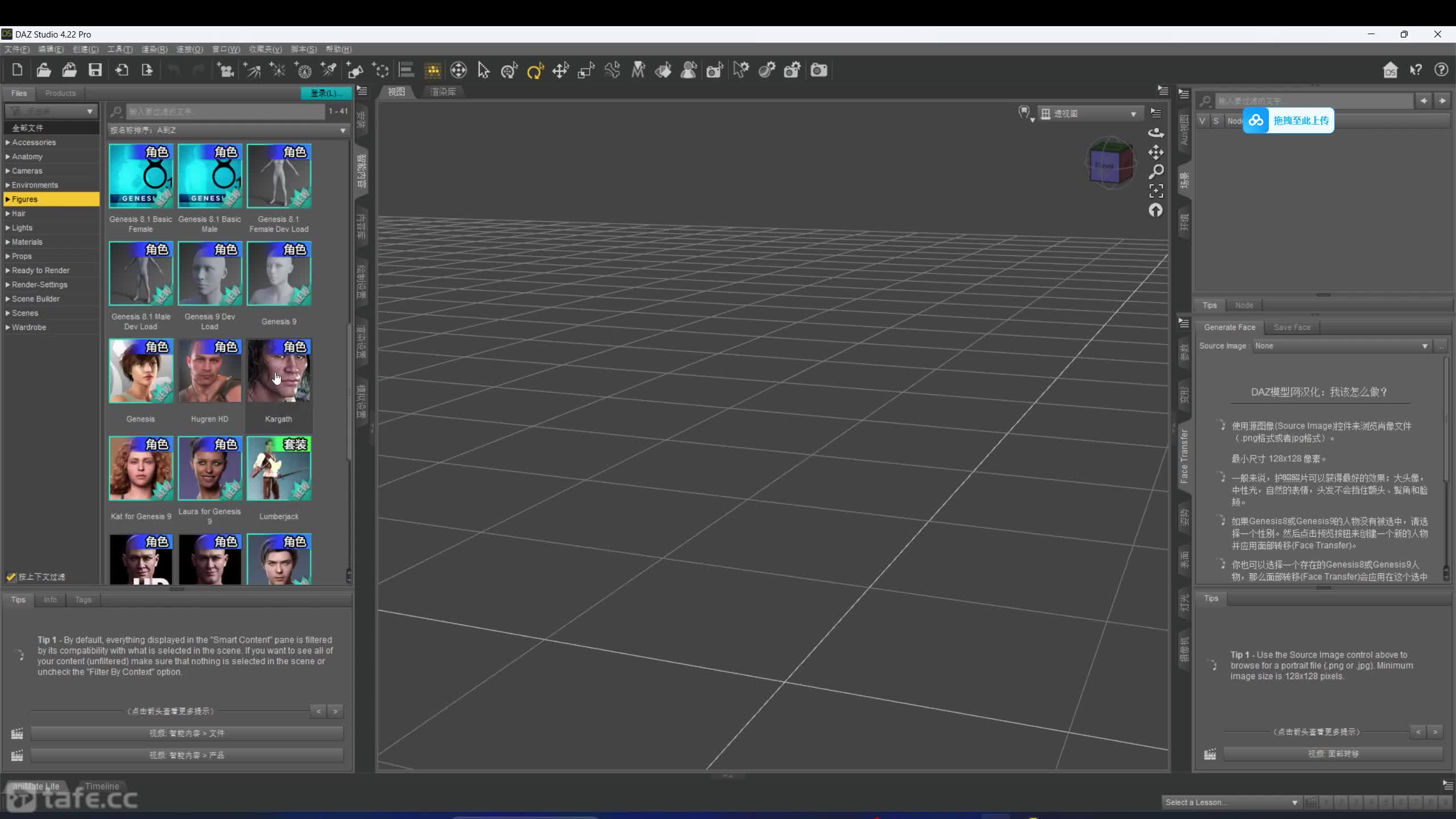Select the Node Selection arrow tool

(483, 70)
